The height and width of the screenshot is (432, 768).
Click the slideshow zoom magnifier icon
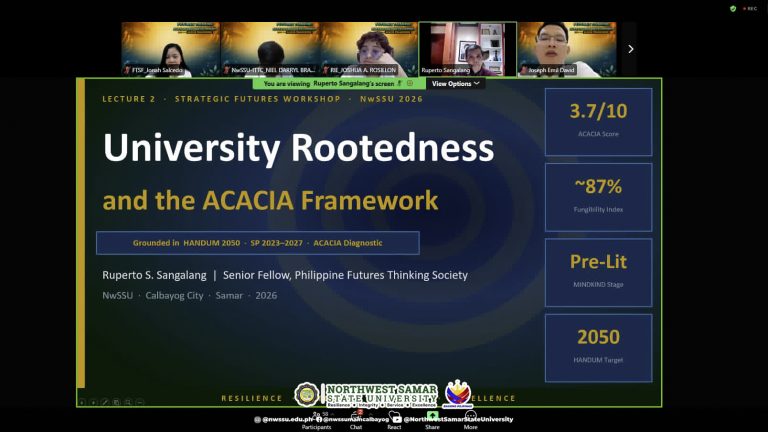click(128, 402)
